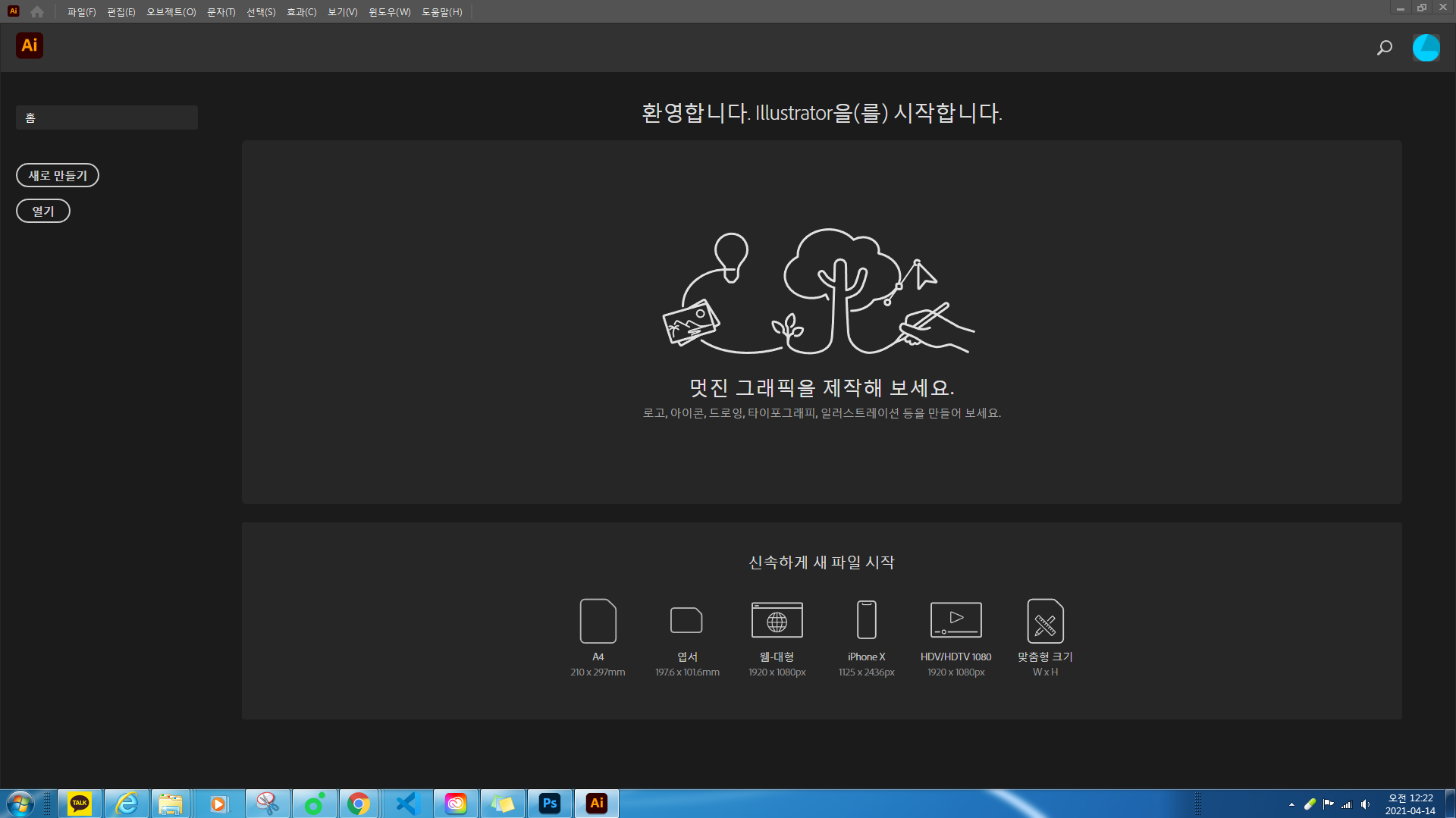
Task: Select the 홈 tab in sidebar
Action: click(107, 118)
